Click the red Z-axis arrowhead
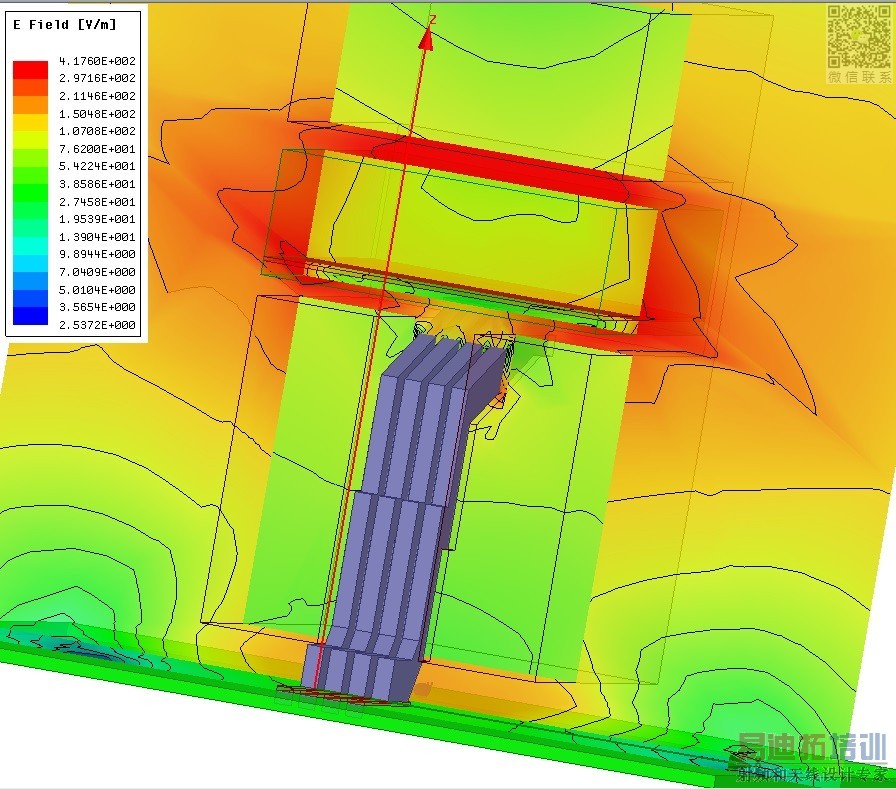Viewport: 896px width, 789px height. coord(426,39)
